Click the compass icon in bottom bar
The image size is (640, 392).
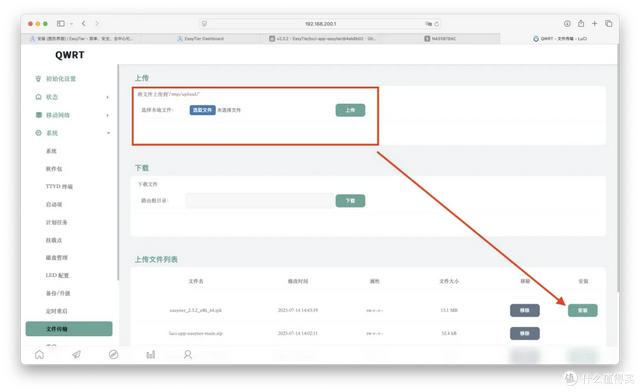point(113,354)
